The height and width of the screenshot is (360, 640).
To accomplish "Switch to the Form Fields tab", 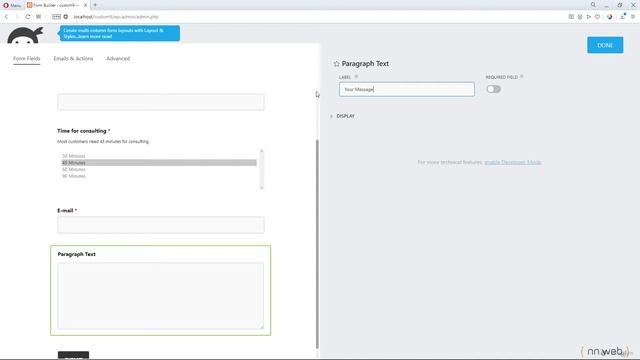I will coord(27,58).
